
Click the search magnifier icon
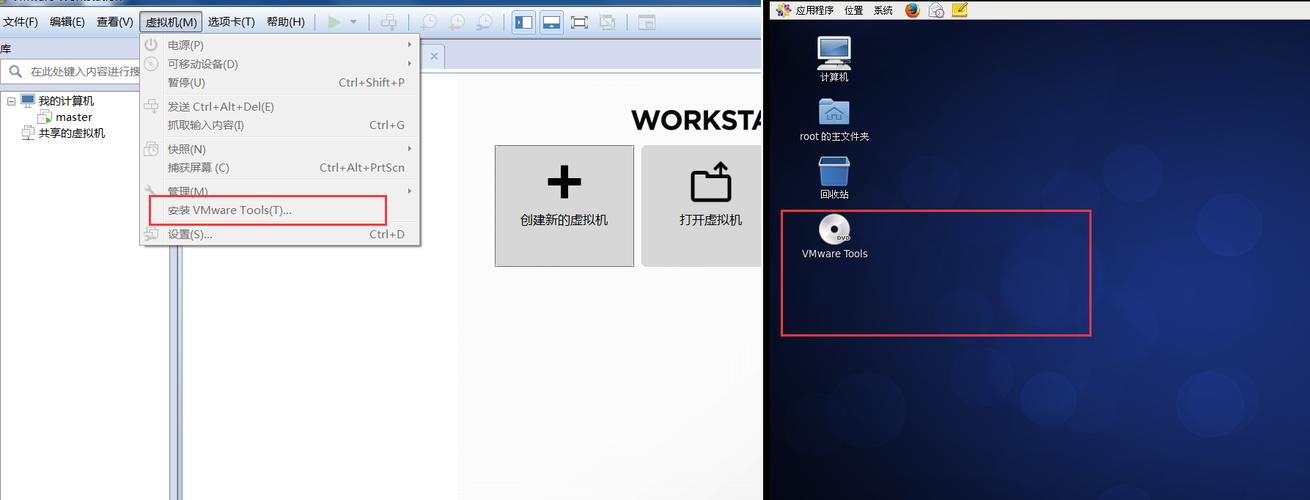(x=15, y=72)
